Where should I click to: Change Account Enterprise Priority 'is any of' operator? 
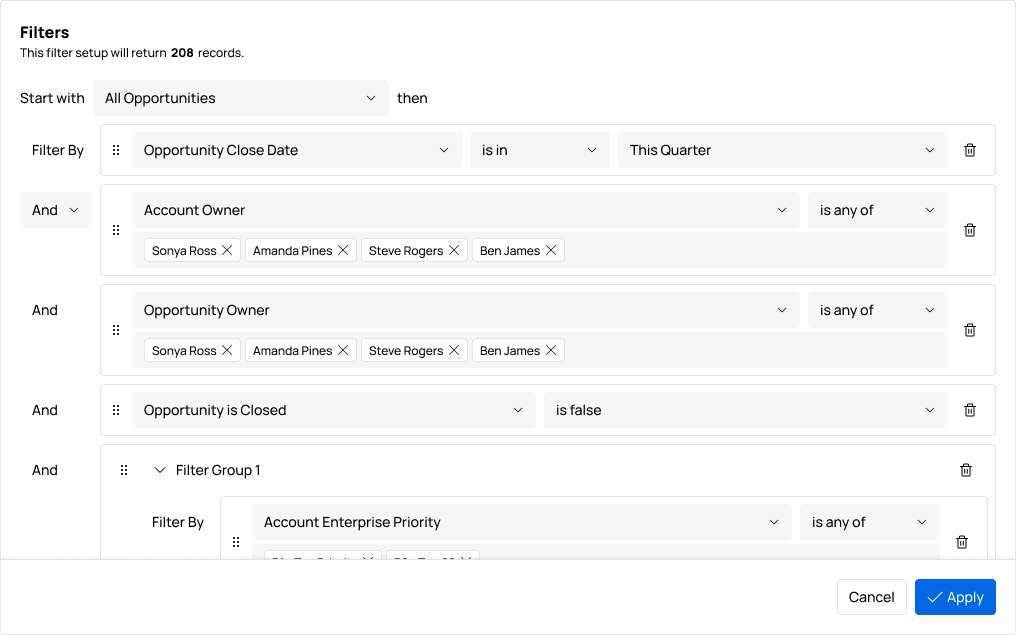(x=870, y=522)
